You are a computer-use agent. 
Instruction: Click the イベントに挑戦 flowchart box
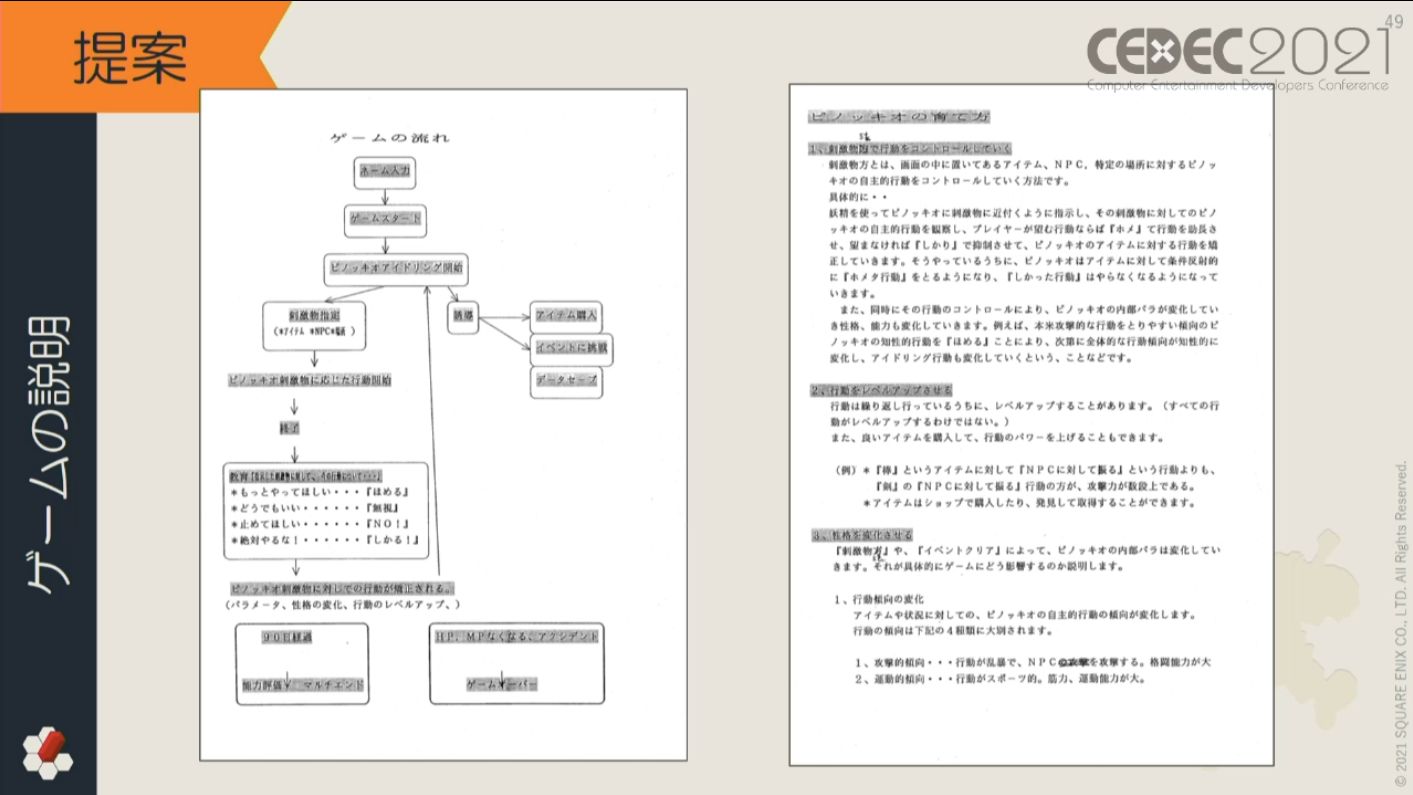pos(571,349)
